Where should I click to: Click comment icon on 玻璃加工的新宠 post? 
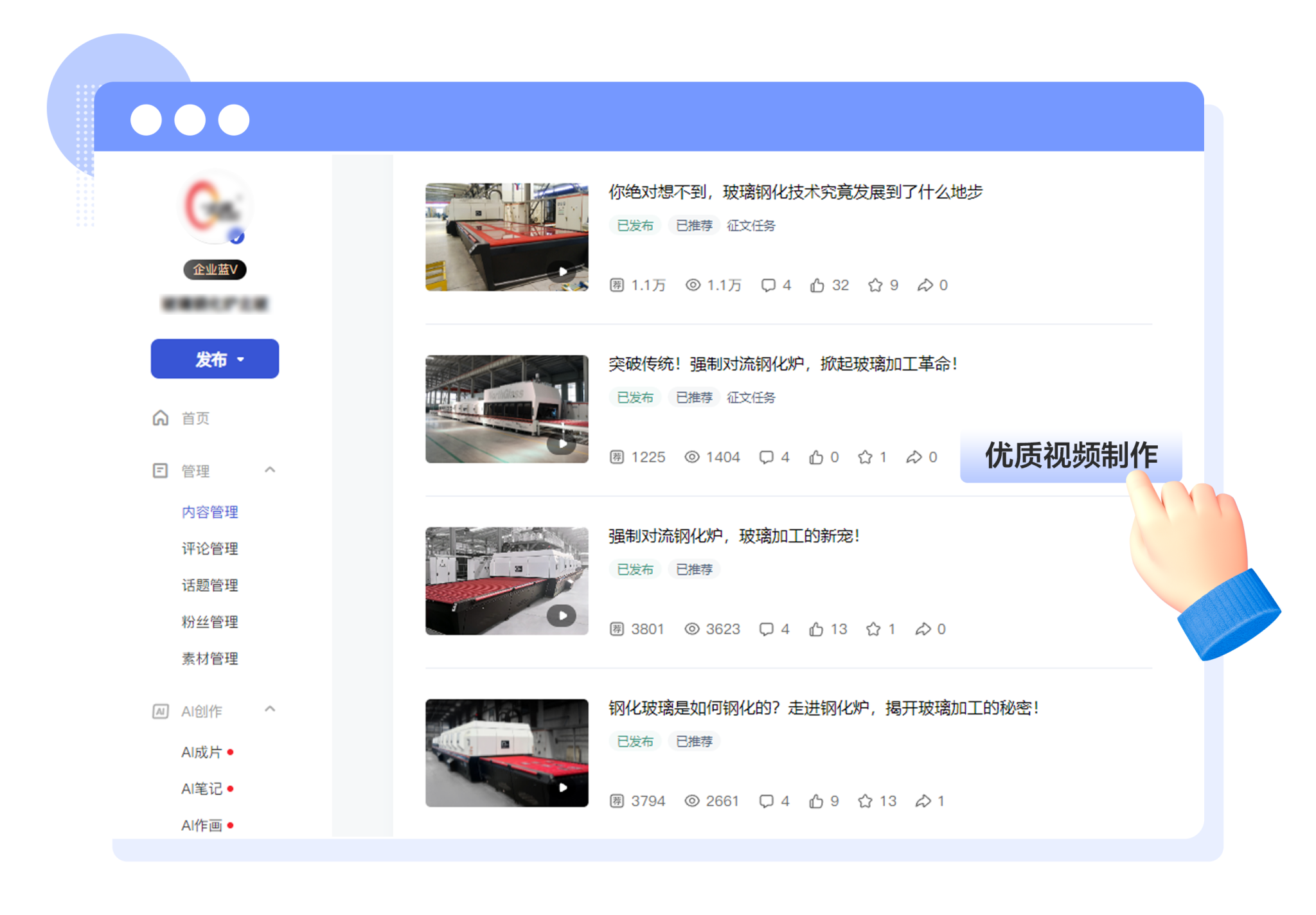[x=766, y=629]
